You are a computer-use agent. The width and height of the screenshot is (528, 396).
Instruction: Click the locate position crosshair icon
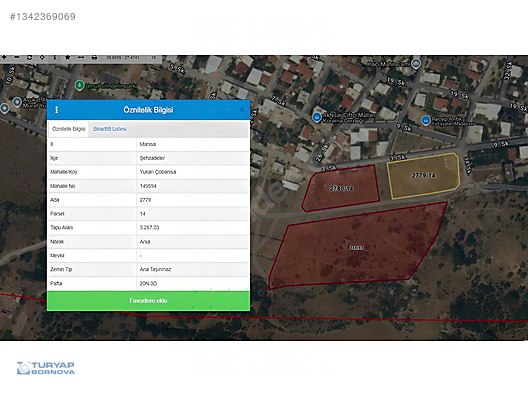(x=42, y=58)
